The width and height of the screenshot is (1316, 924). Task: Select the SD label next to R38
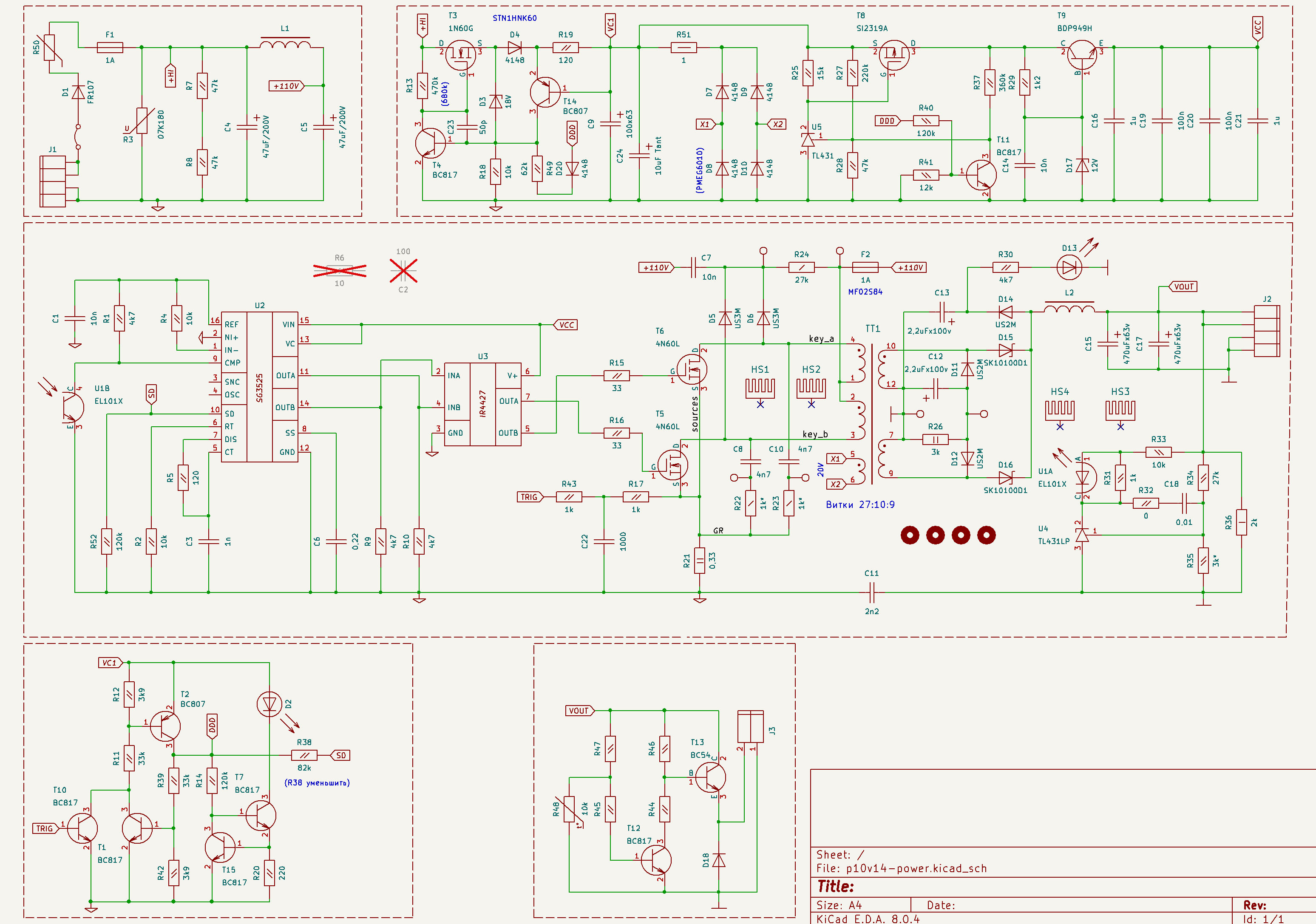(x=340, y=755)
